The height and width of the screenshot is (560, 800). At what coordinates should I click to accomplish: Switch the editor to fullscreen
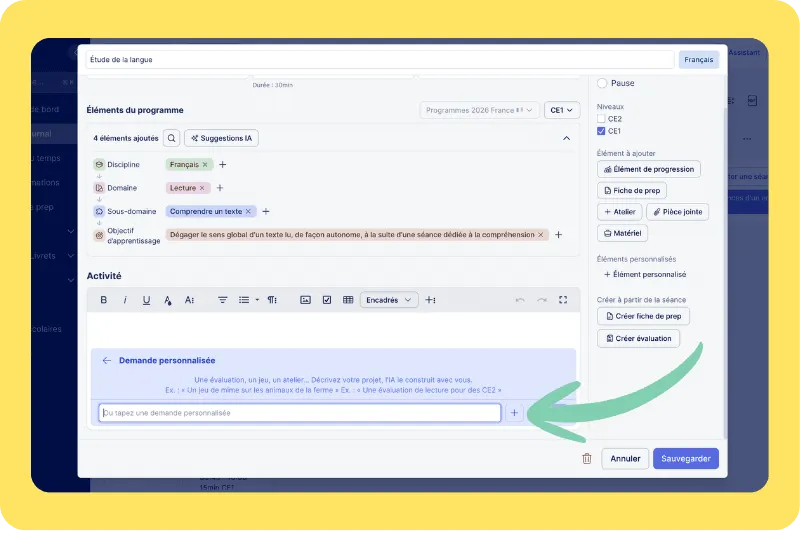563,300
